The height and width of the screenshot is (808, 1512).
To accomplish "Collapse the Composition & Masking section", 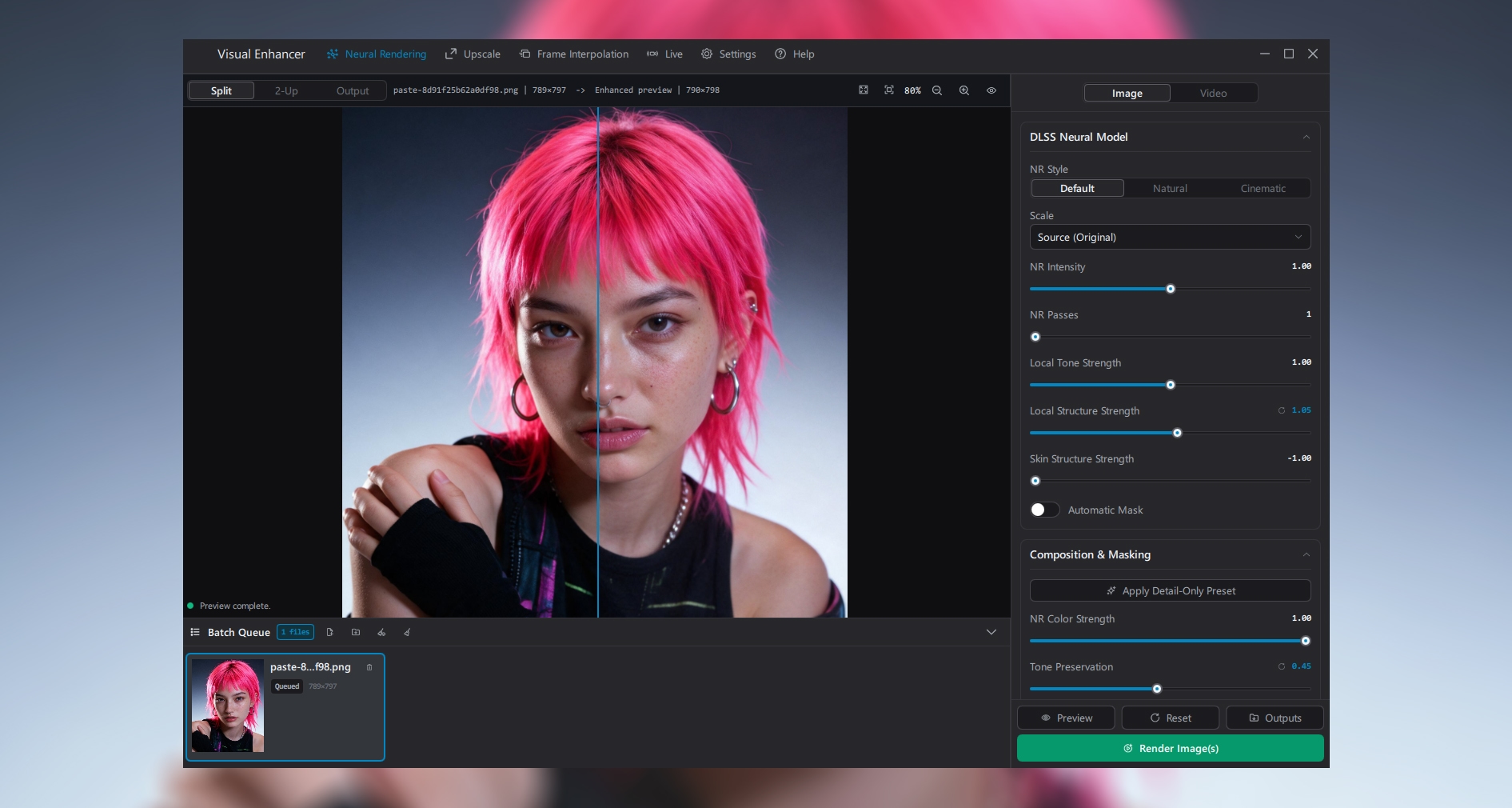I will [1307, 554].
